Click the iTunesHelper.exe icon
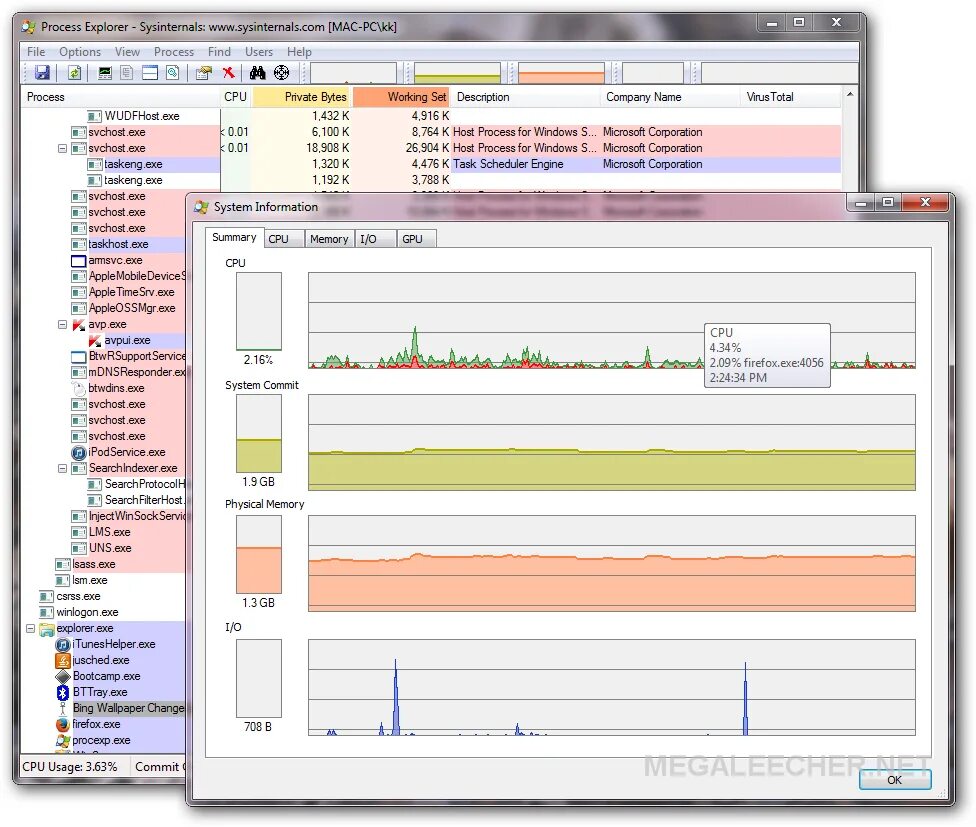 point(63,645)
